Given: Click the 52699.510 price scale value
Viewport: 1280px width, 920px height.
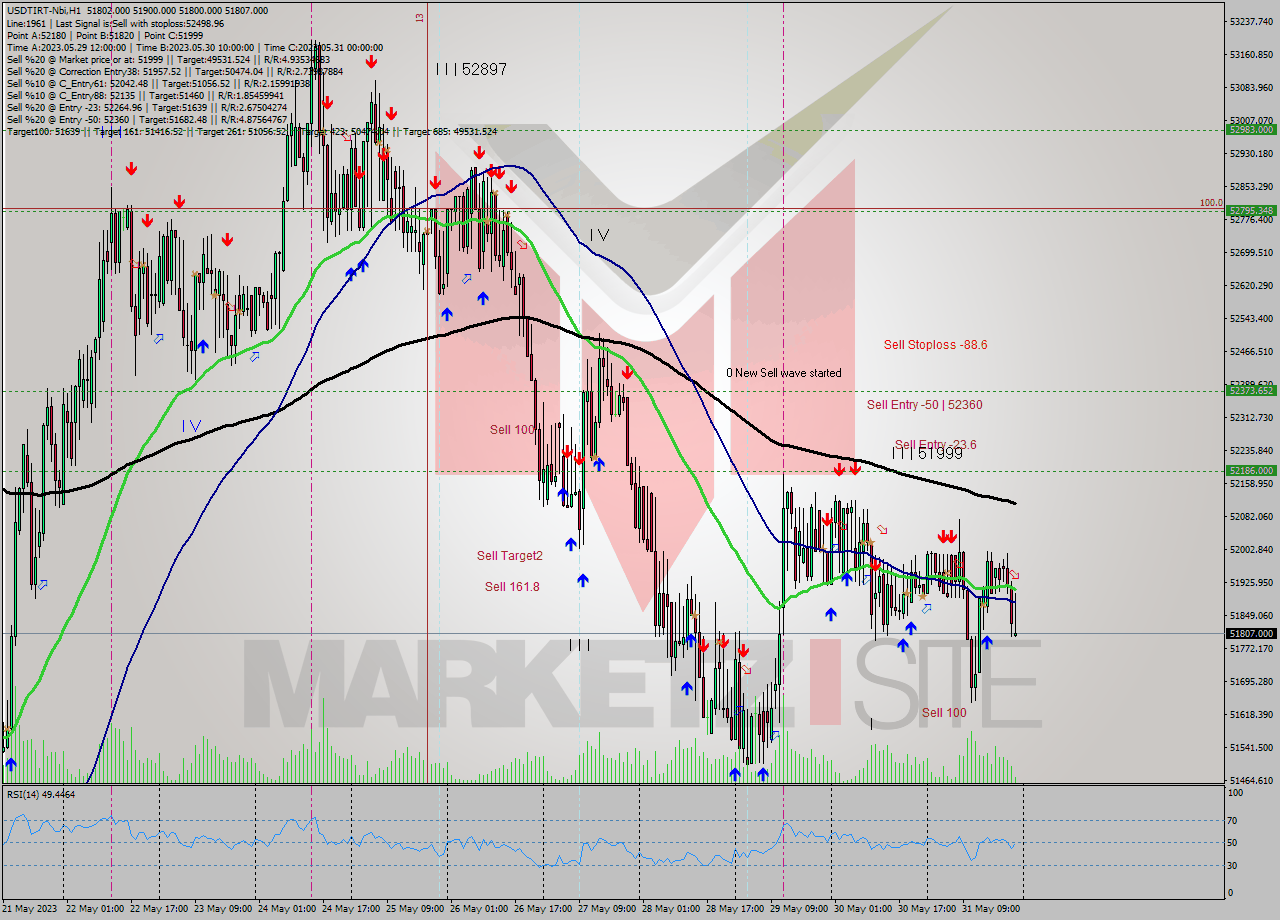Looking at the screenshot, I should tap(1251, 252).
